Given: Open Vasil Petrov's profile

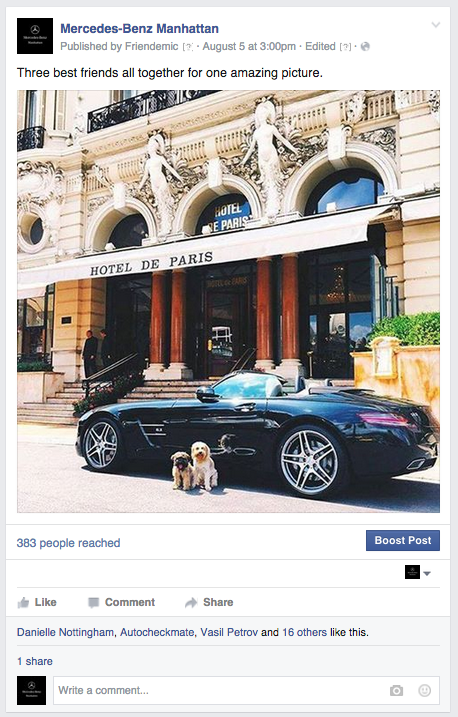Looking at the screenshot, I should [x=229, y=632].
